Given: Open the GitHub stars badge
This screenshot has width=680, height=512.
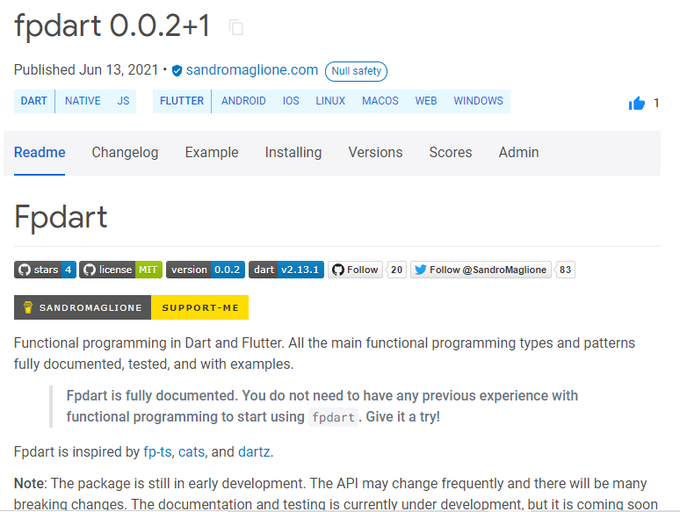Looking at the screenshot, I should tap(45, 270).
